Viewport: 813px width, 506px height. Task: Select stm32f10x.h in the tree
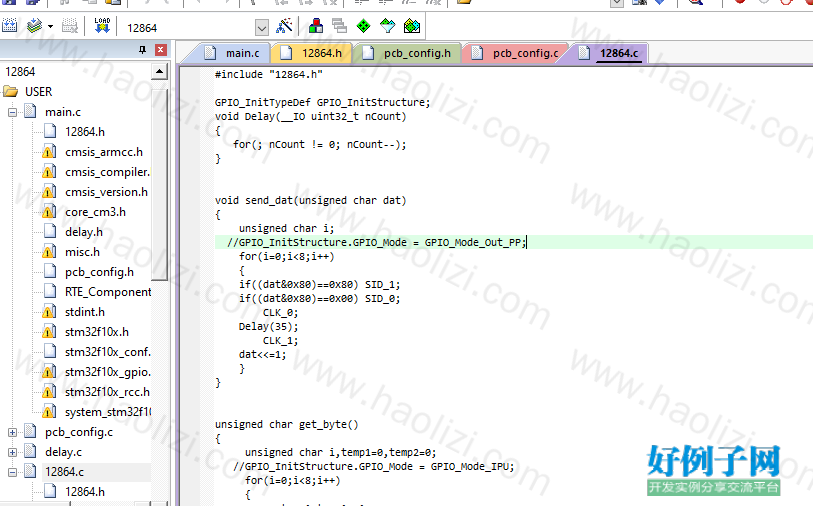(x=96, y=332)
